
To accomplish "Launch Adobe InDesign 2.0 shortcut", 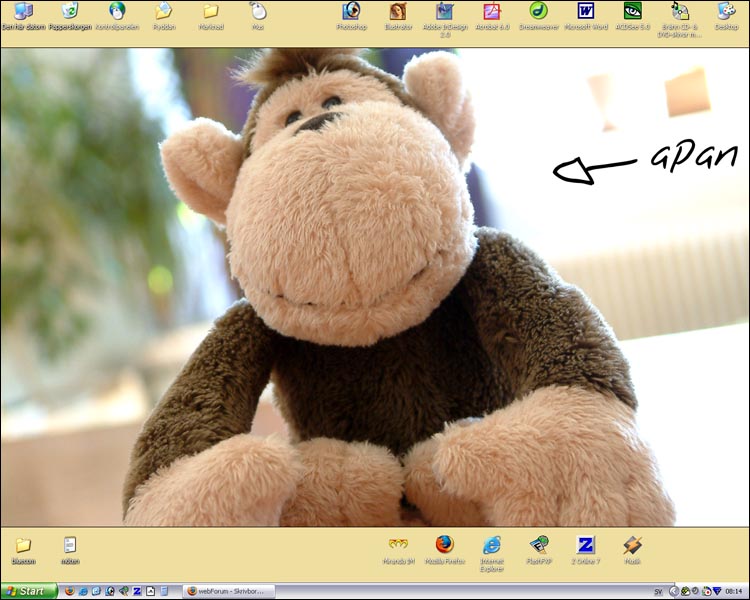I will tap(445, 11).
